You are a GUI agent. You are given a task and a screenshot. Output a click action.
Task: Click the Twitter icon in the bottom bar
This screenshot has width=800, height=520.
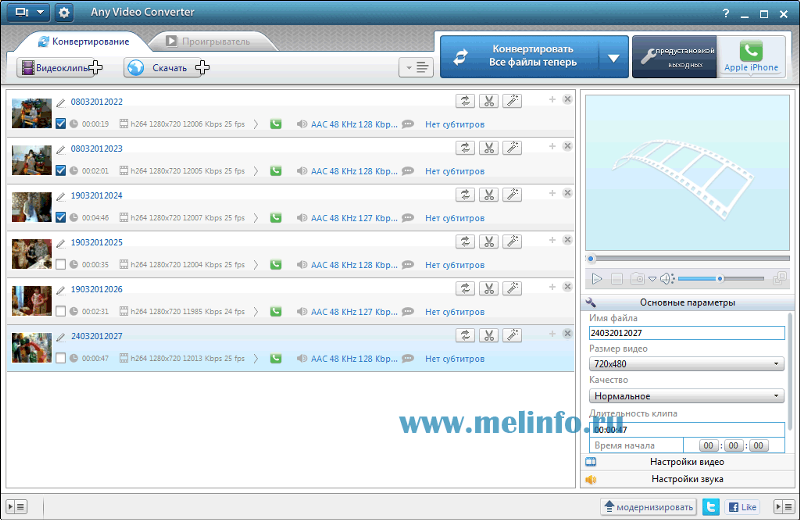click(x=711, y=507)
